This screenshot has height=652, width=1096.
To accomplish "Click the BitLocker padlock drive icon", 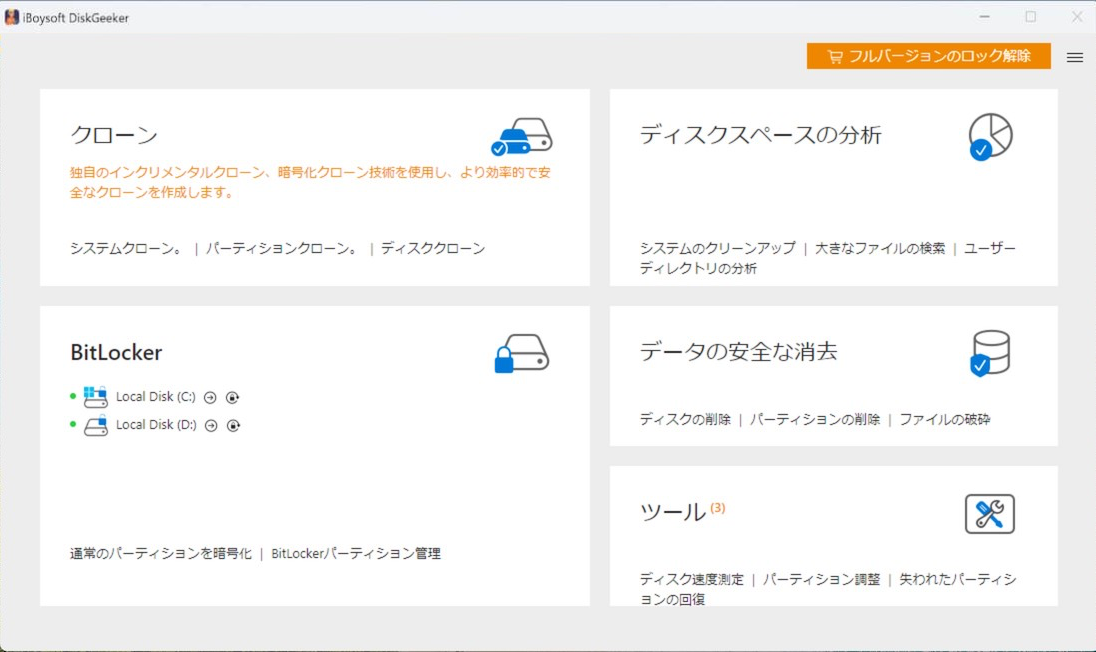I will point(521,354).
